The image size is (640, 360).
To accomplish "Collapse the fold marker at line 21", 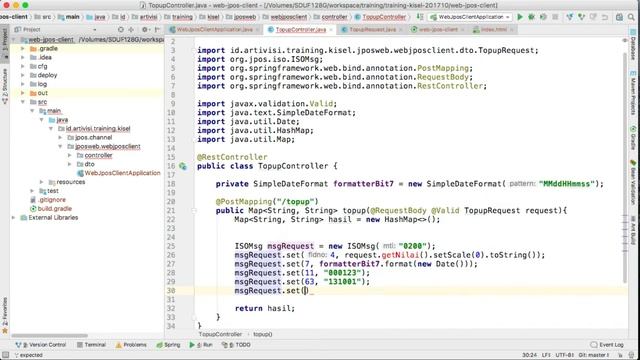I will (194, 211).
